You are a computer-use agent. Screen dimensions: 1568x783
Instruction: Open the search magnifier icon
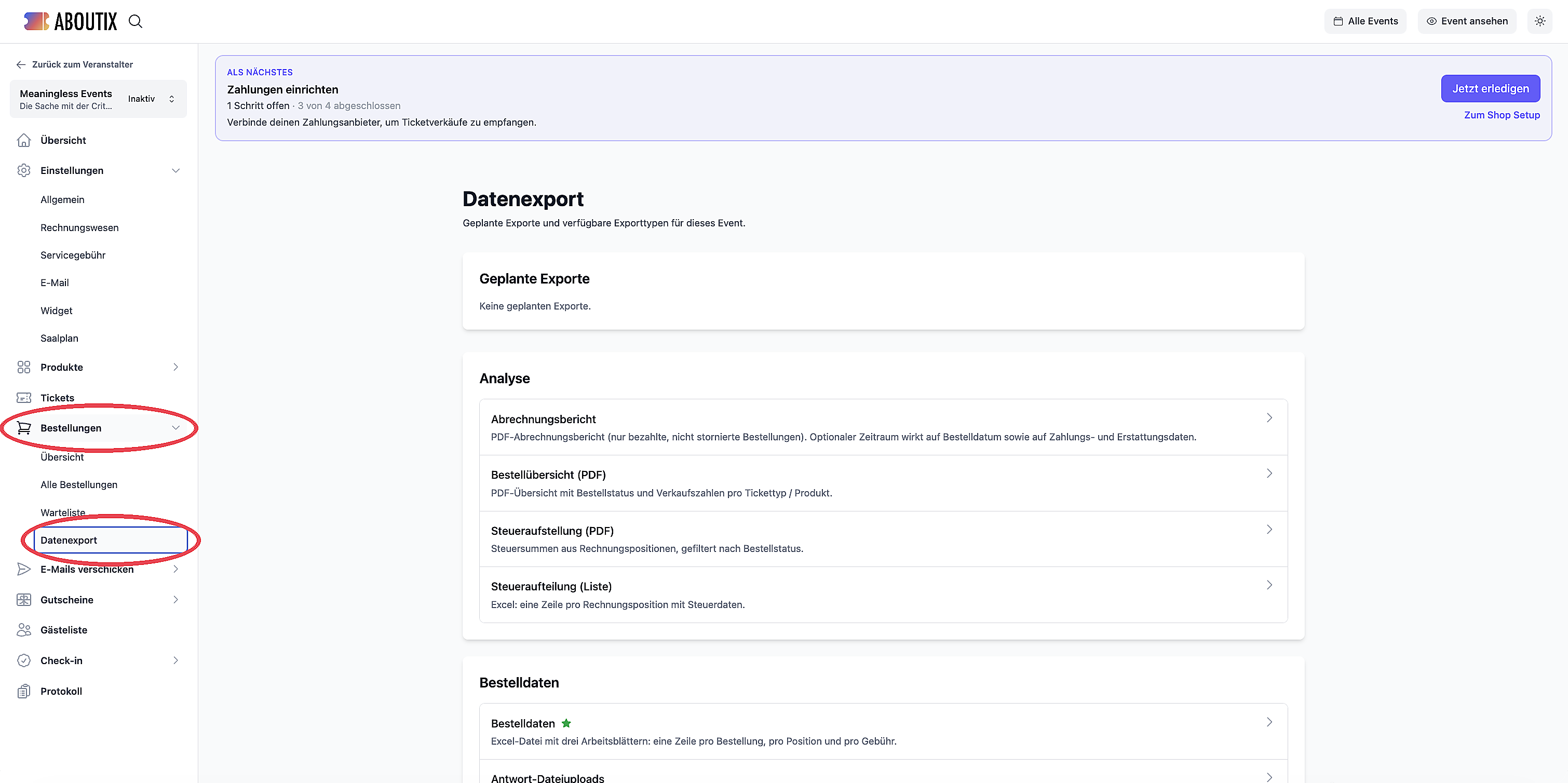coord(135,21)
